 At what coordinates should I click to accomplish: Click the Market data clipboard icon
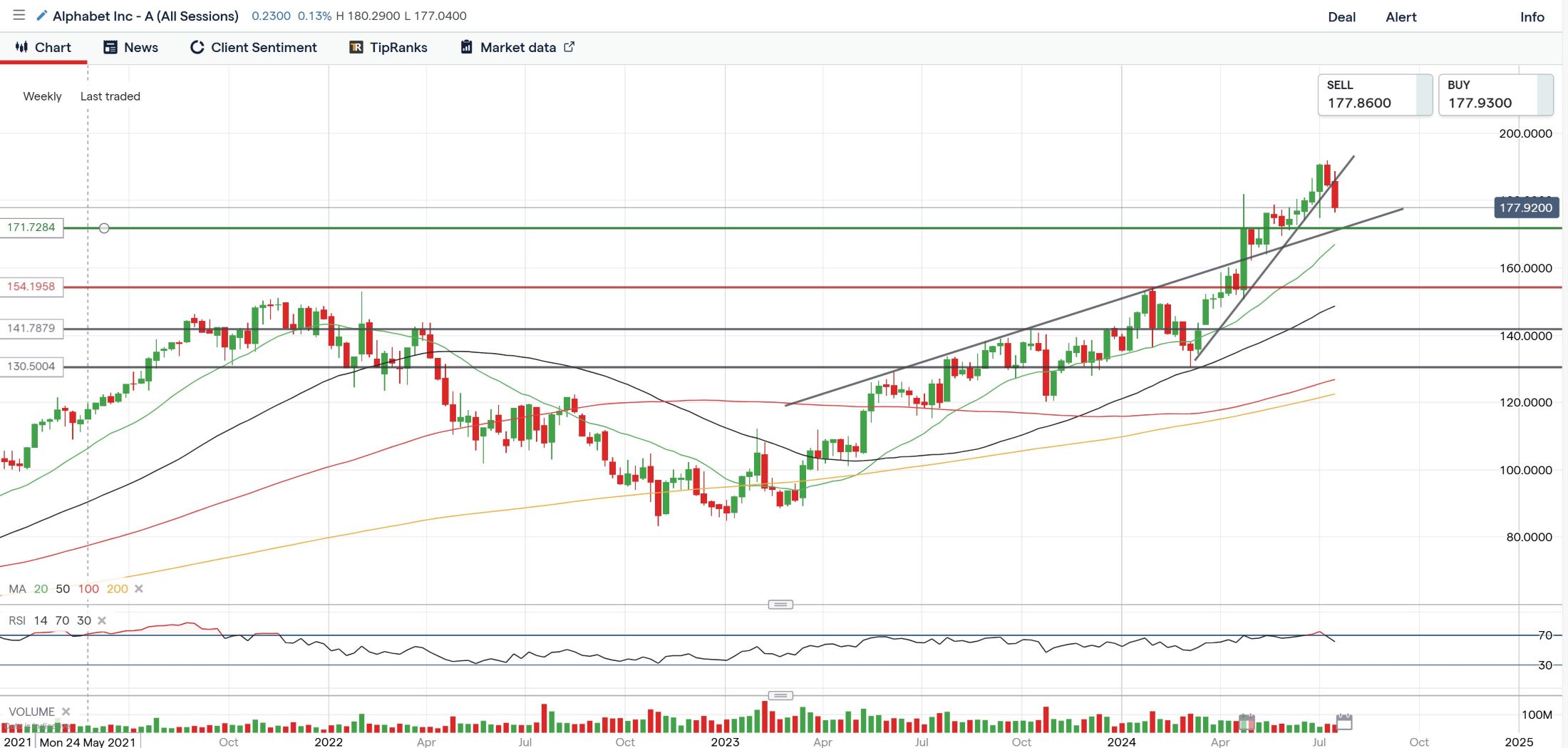point(466,47)
